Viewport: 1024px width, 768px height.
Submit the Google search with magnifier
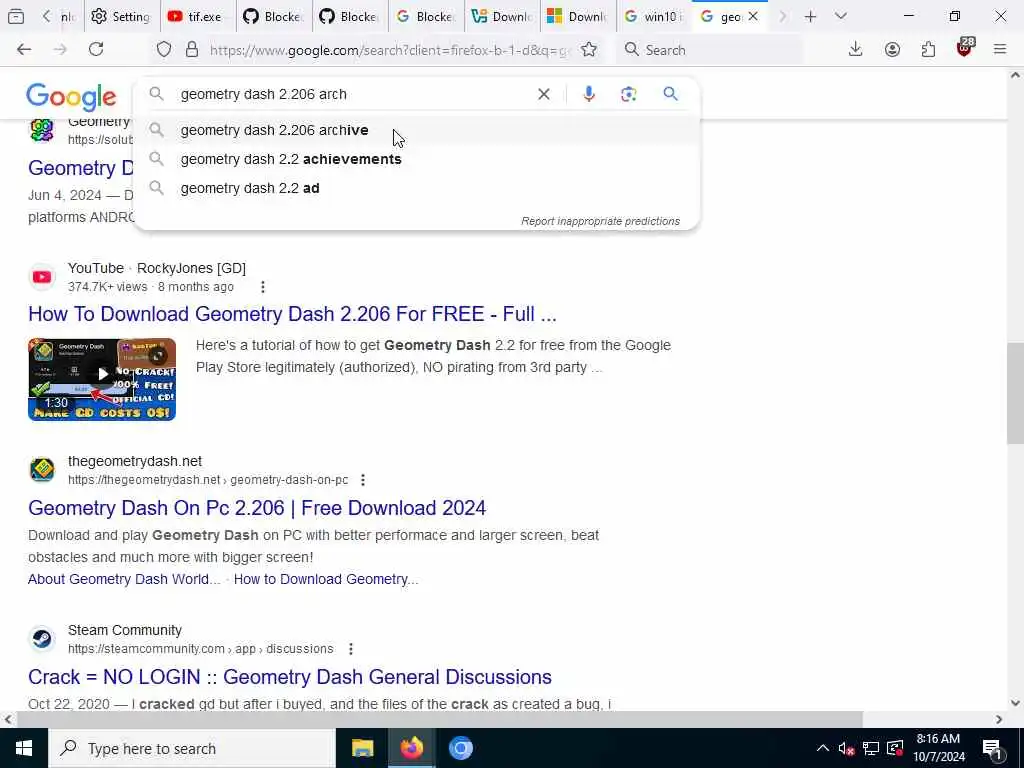(671, 94)
